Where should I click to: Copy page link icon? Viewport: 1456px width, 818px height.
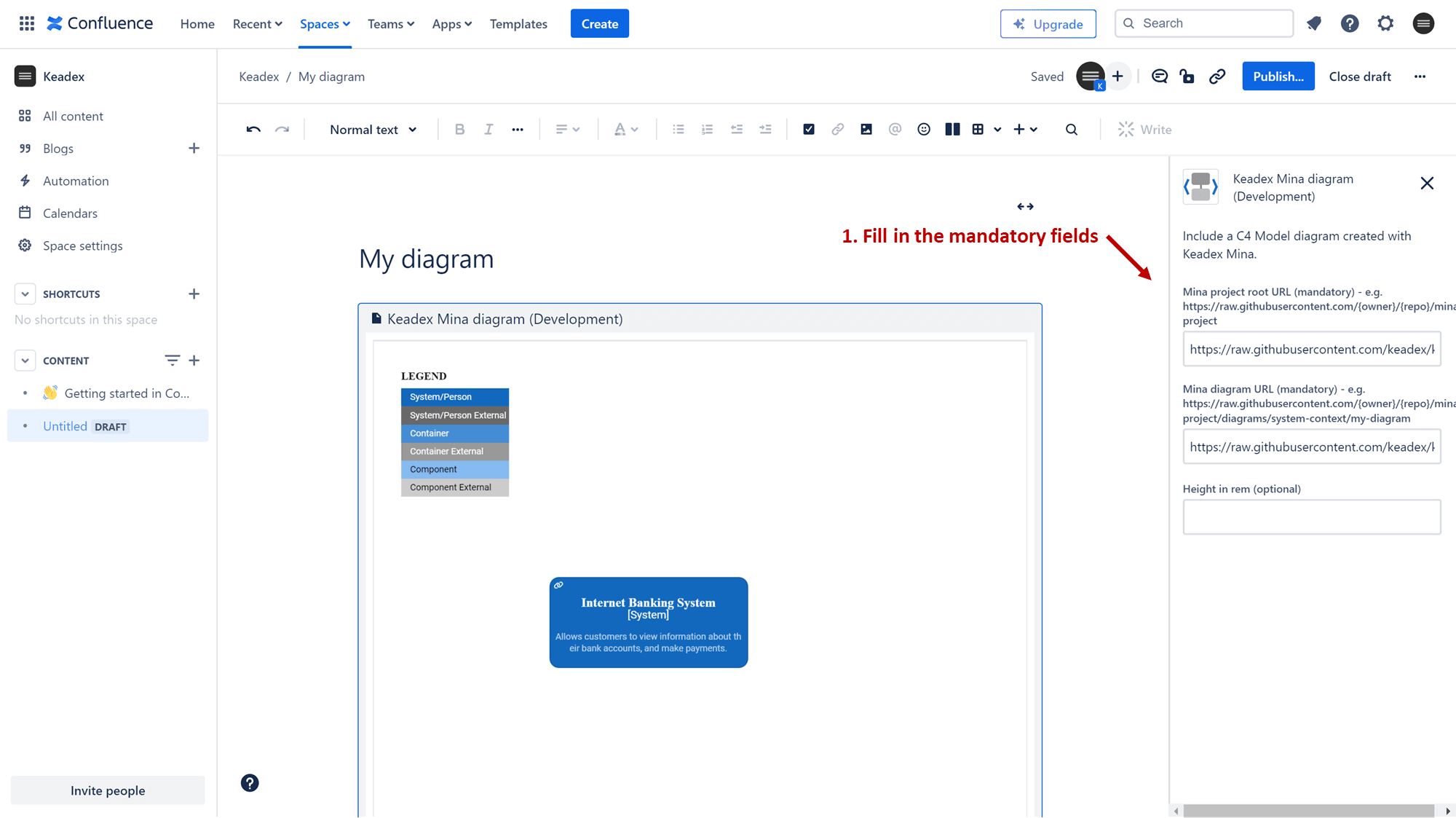pos(1217,76)
